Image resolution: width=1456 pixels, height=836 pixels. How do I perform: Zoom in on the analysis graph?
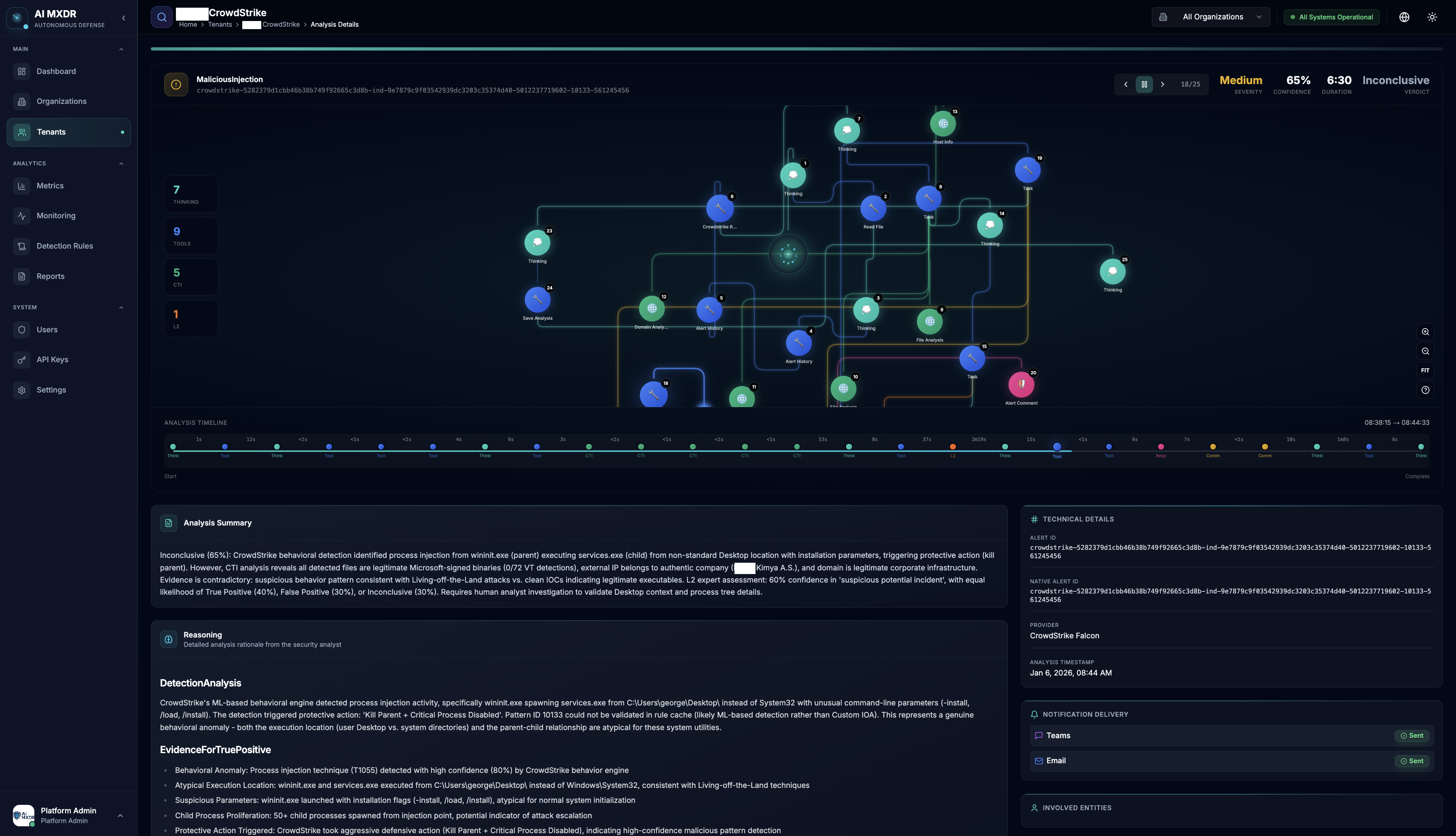click(1425, 332)
